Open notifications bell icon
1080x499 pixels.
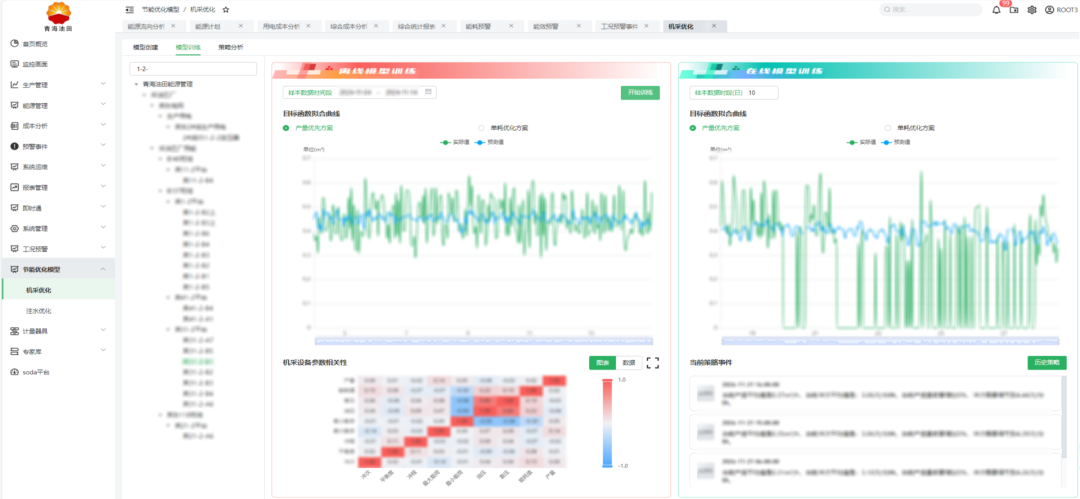tap(997, 10)
